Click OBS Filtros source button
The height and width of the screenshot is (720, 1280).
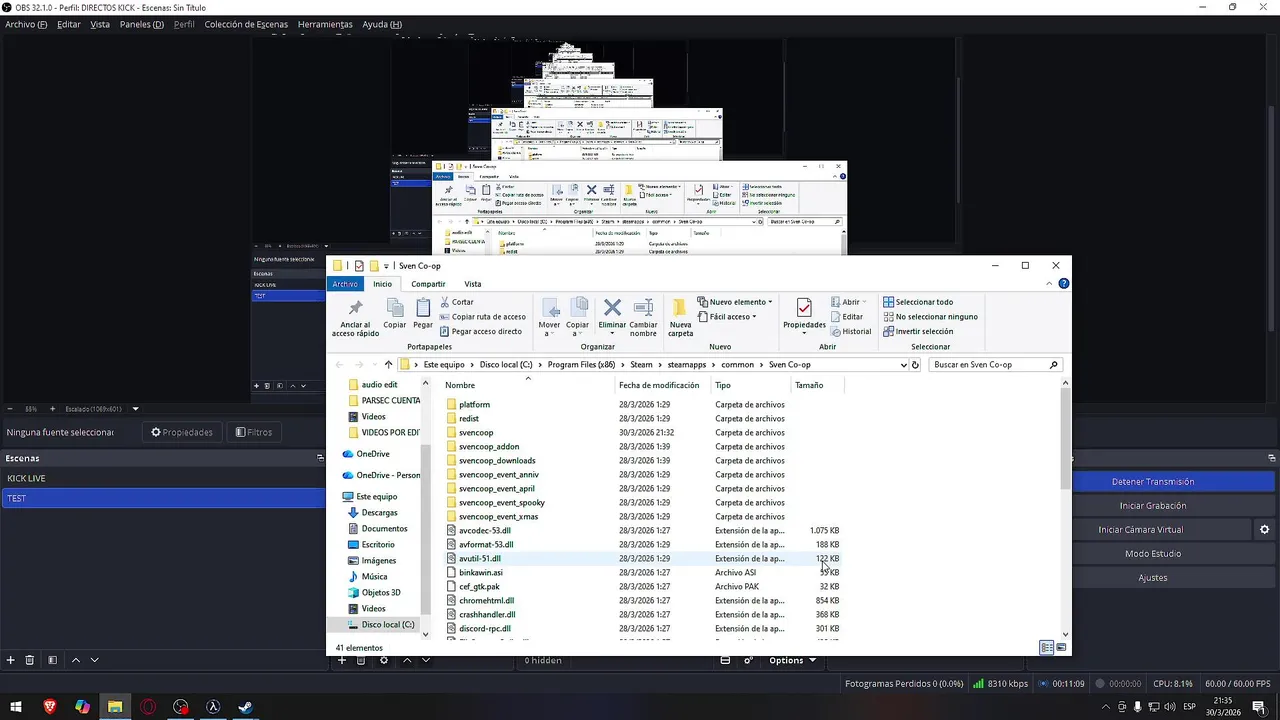[253, 432]
